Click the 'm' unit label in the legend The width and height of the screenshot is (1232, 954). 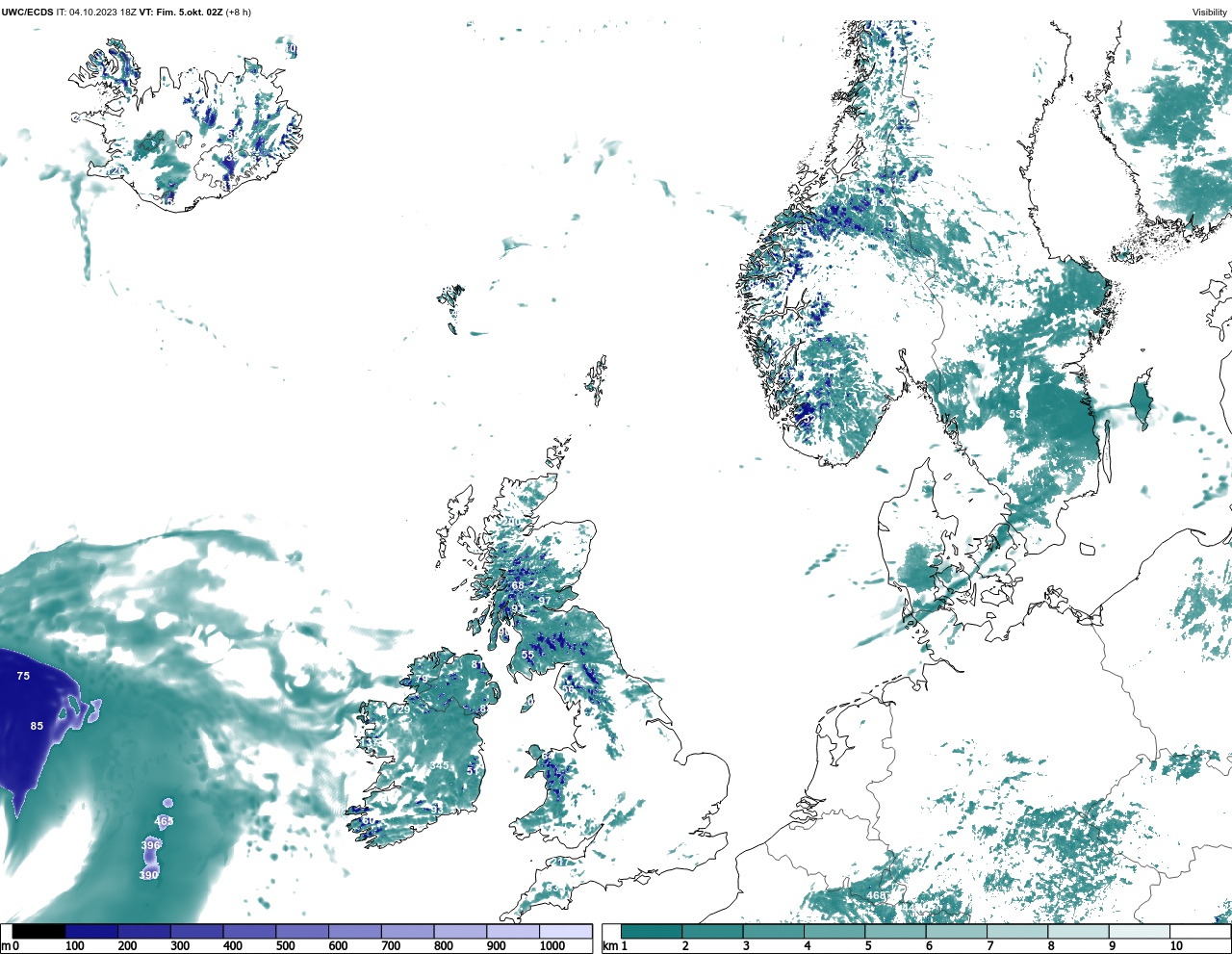coord(6,946)
